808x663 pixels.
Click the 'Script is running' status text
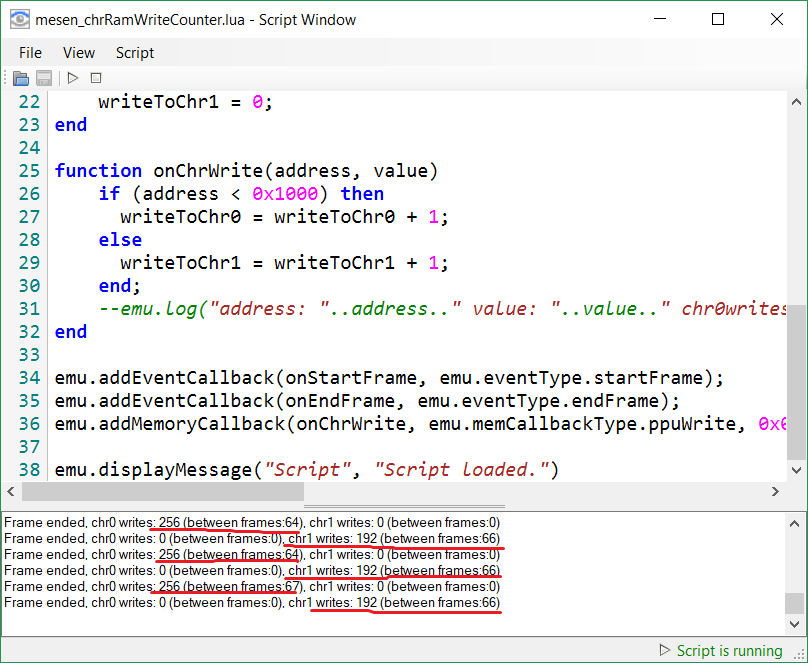click(729, 651)
